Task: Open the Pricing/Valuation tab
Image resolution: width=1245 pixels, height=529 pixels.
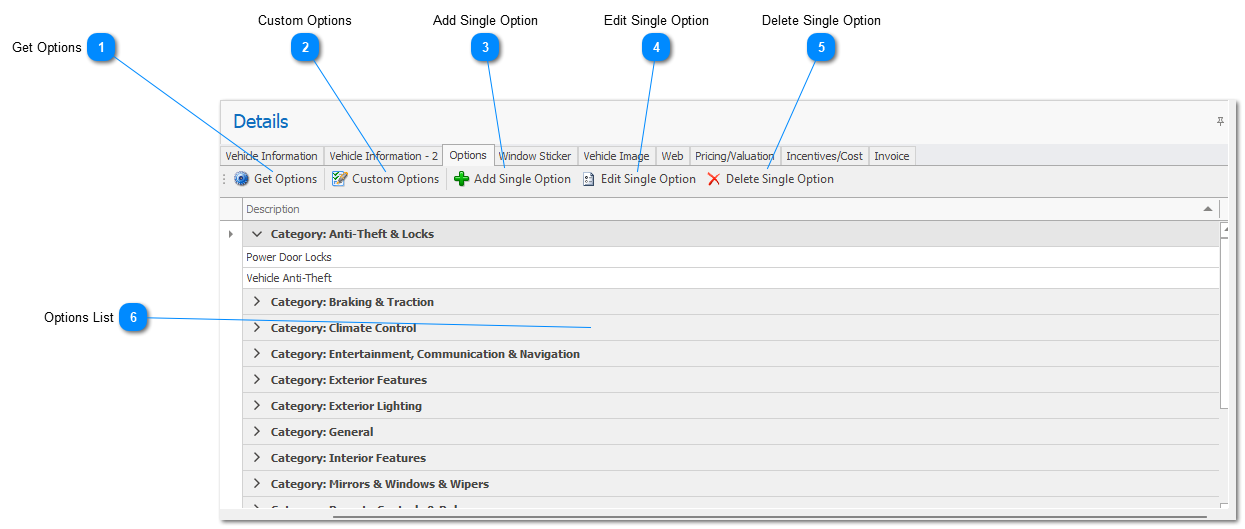Action: [x=734, y=156]
